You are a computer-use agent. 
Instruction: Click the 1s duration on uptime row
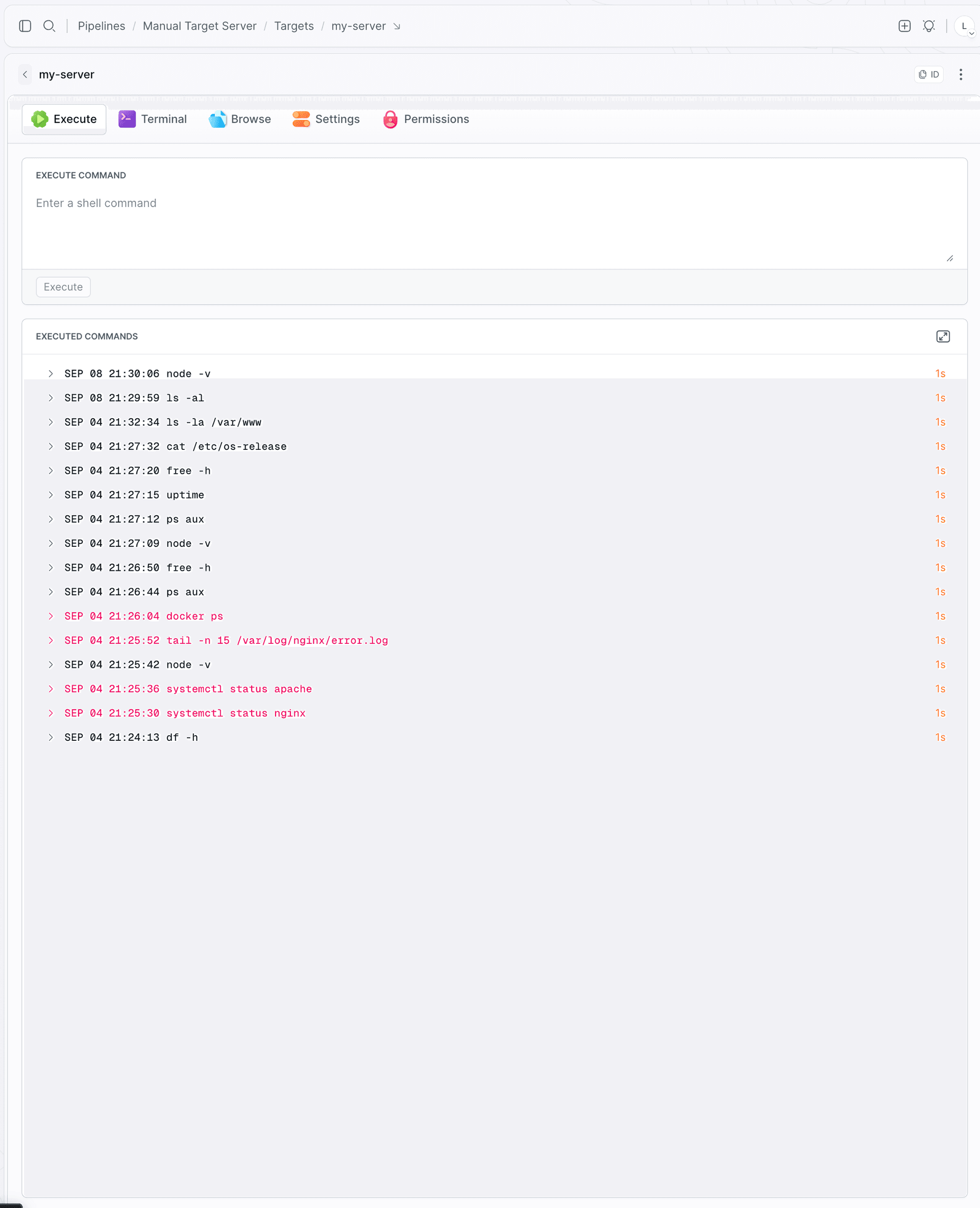tap(940, 495)
